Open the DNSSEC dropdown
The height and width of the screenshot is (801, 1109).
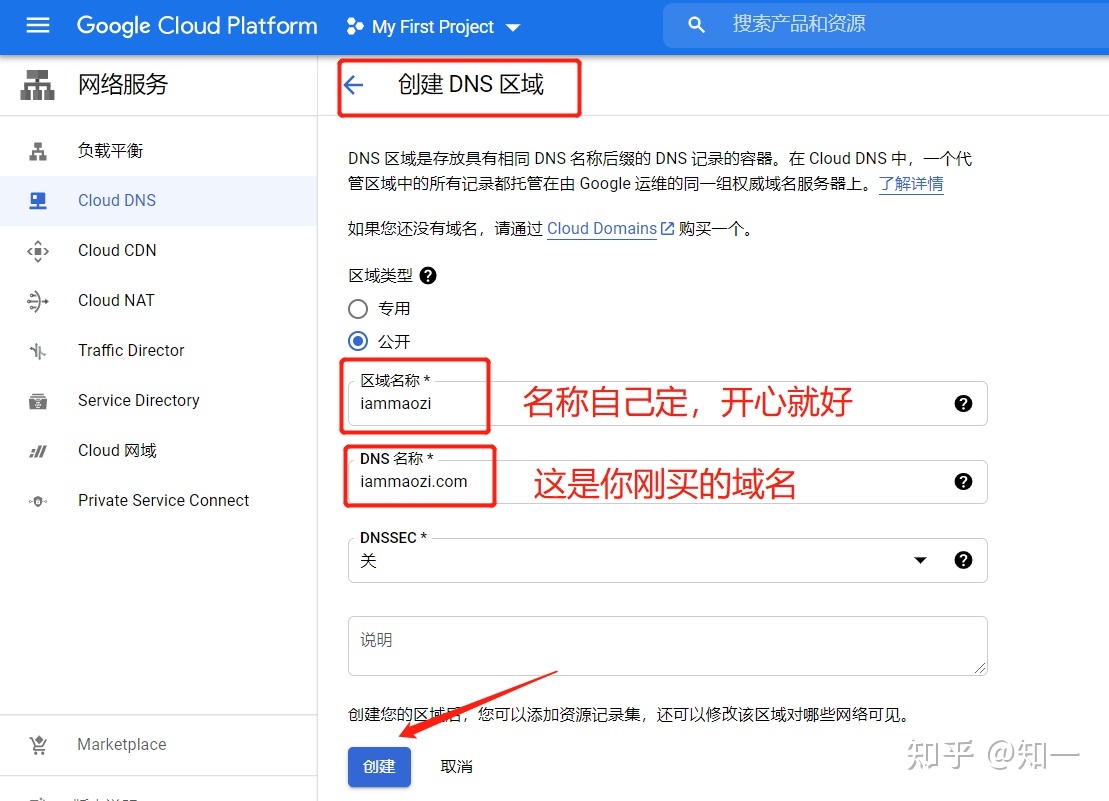point(919,560)
